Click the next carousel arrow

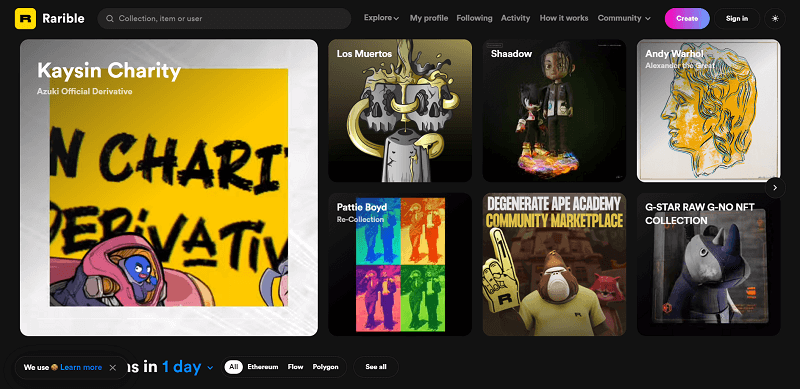point(775,187)
